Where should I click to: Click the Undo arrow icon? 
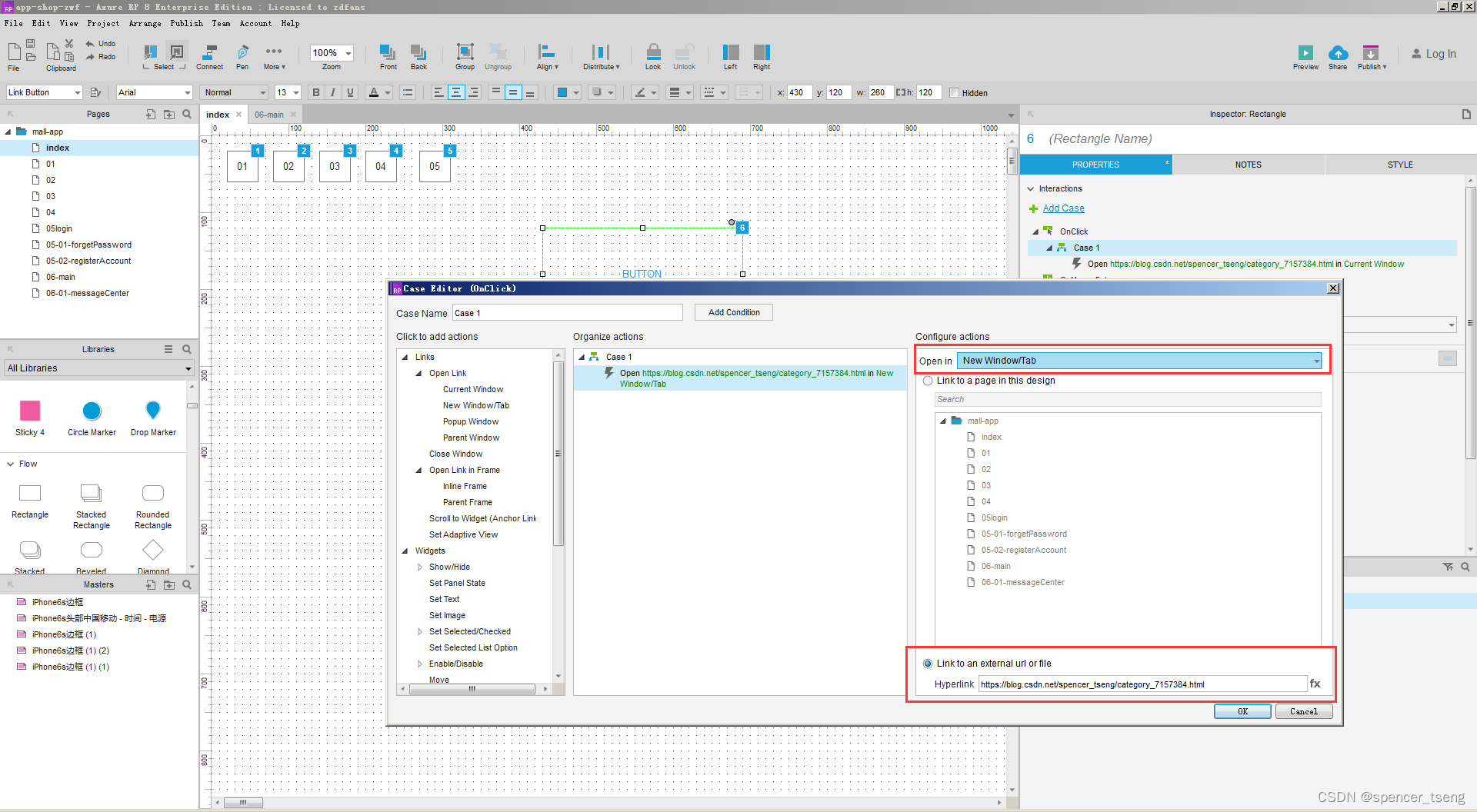click(x=90, y=43)
